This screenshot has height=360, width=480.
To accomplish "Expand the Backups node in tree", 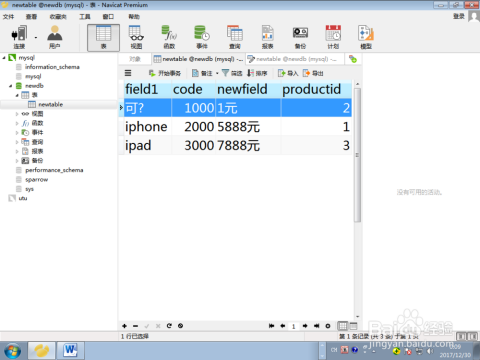I will (x=17, y=161).
